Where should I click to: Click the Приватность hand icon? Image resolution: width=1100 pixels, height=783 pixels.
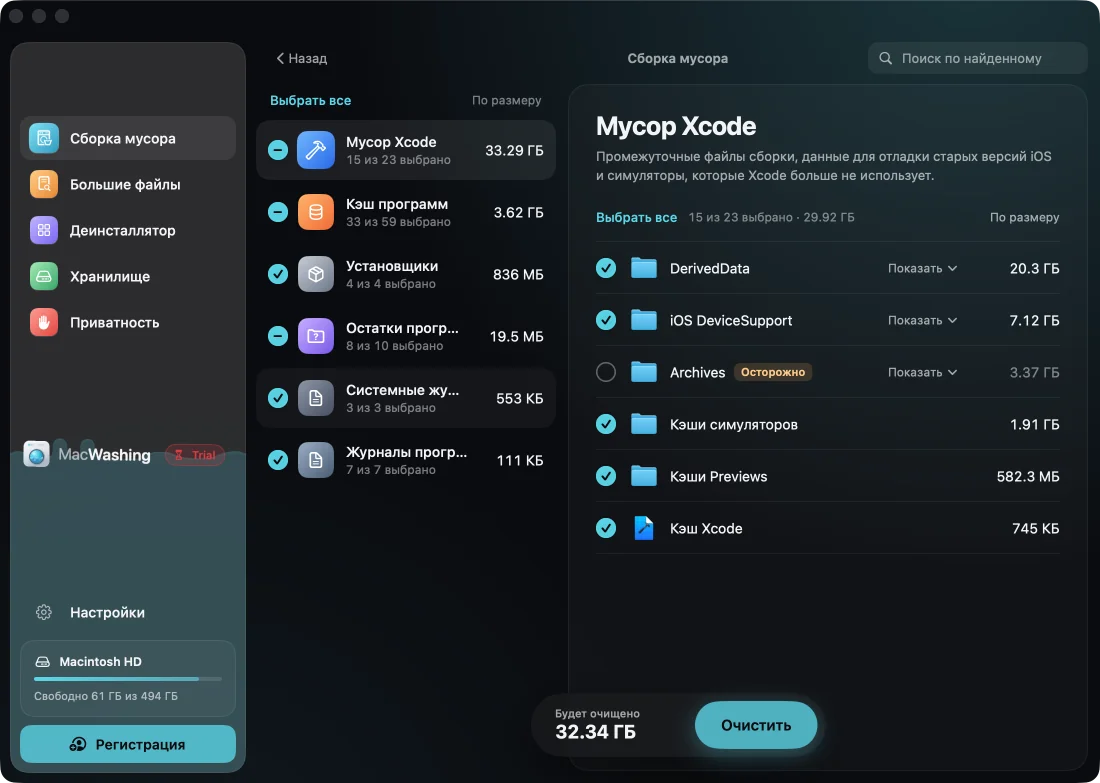tap(43, 323)
